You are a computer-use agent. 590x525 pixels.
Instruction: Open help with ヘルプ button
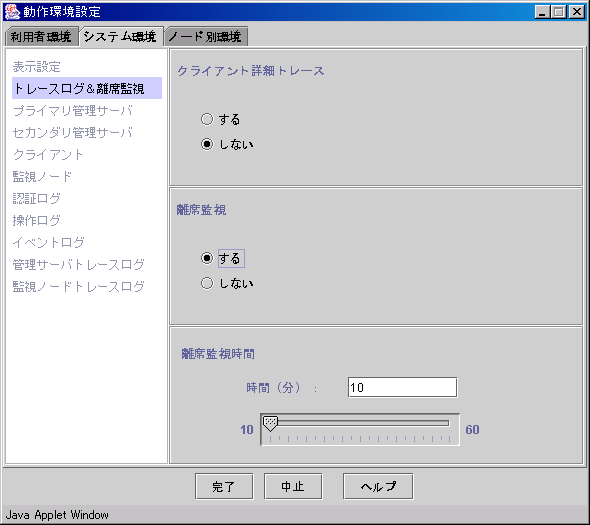tap(378, 487)
